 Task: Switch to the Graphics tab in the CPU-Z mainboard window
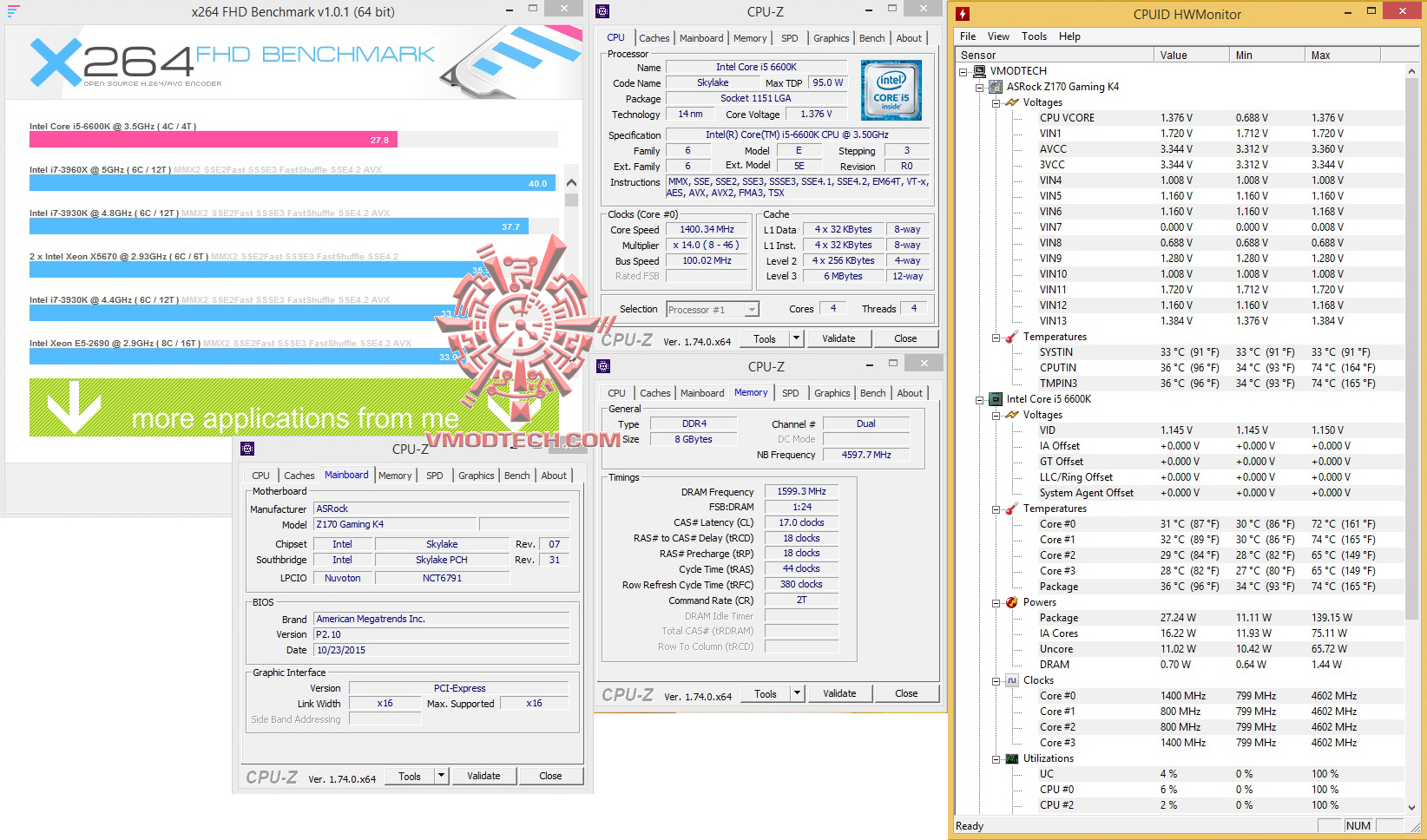coord(477,476)
